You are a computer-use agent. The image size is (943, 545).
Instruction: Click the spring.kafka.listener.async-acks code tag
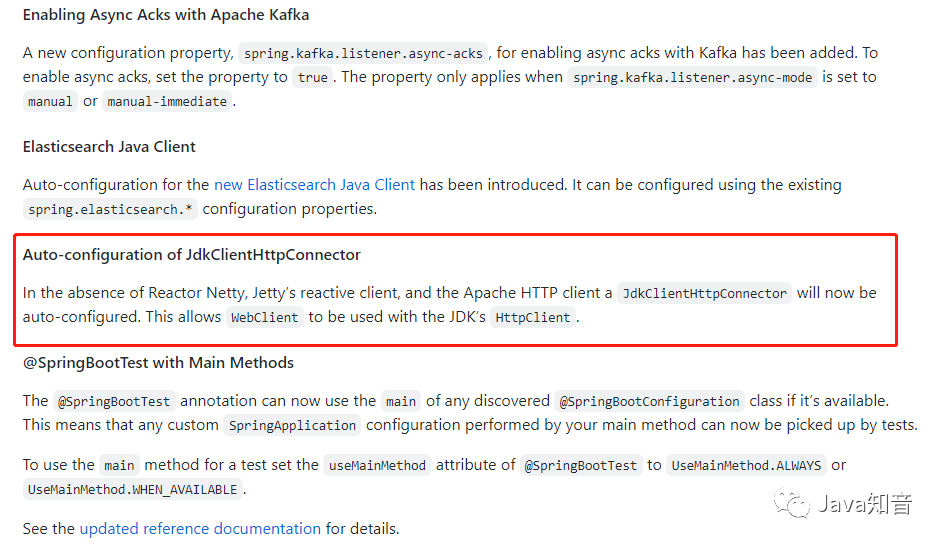(x=363, y=54)
